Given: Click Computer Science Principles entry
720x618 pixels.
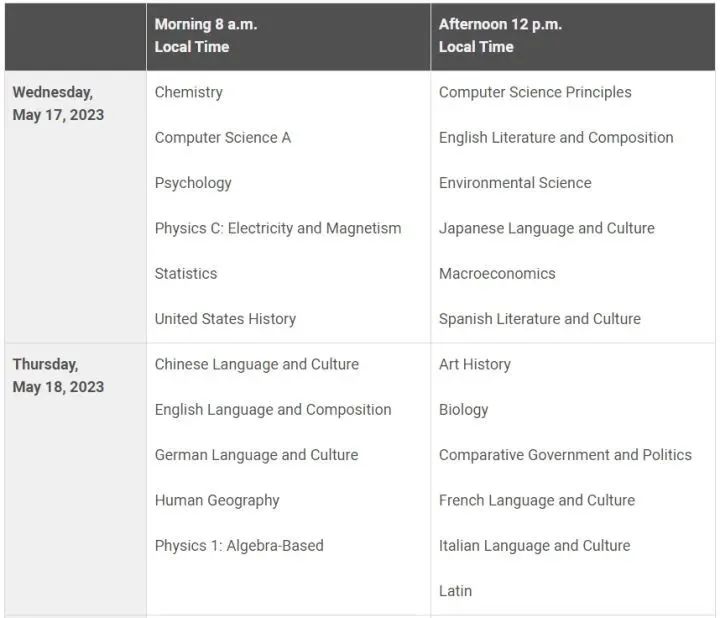Looking at the screenshot, I should pyautogui.click(x=535, y=92).
